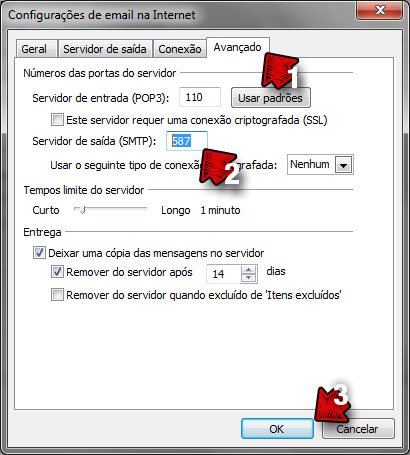Check Remover quando excluído de Itens excluídos
This screenshot has height=455, width=410.
tap(57, 295)
